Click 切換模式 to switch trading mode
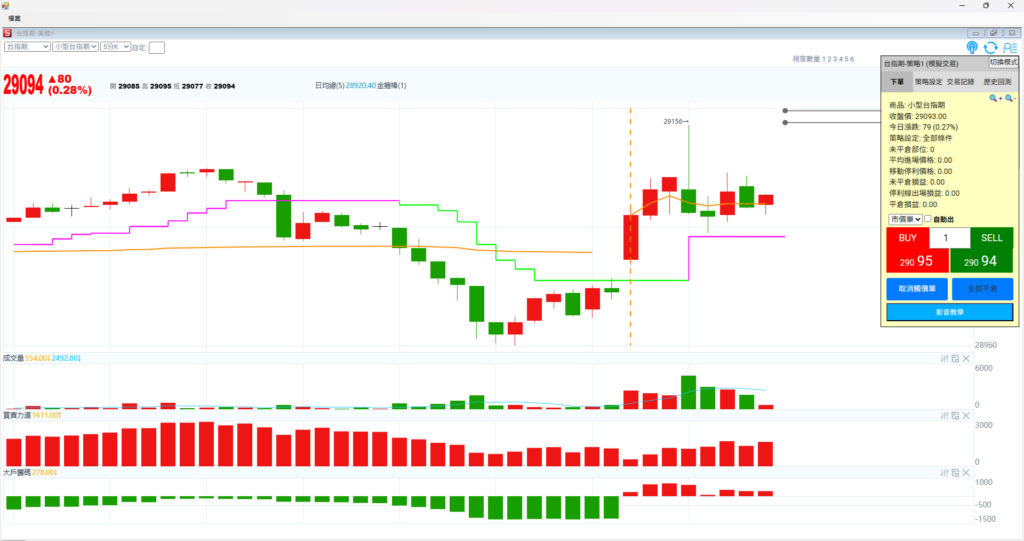The height and width of the screenshot is (541, 1024). tap(1002, 62)
